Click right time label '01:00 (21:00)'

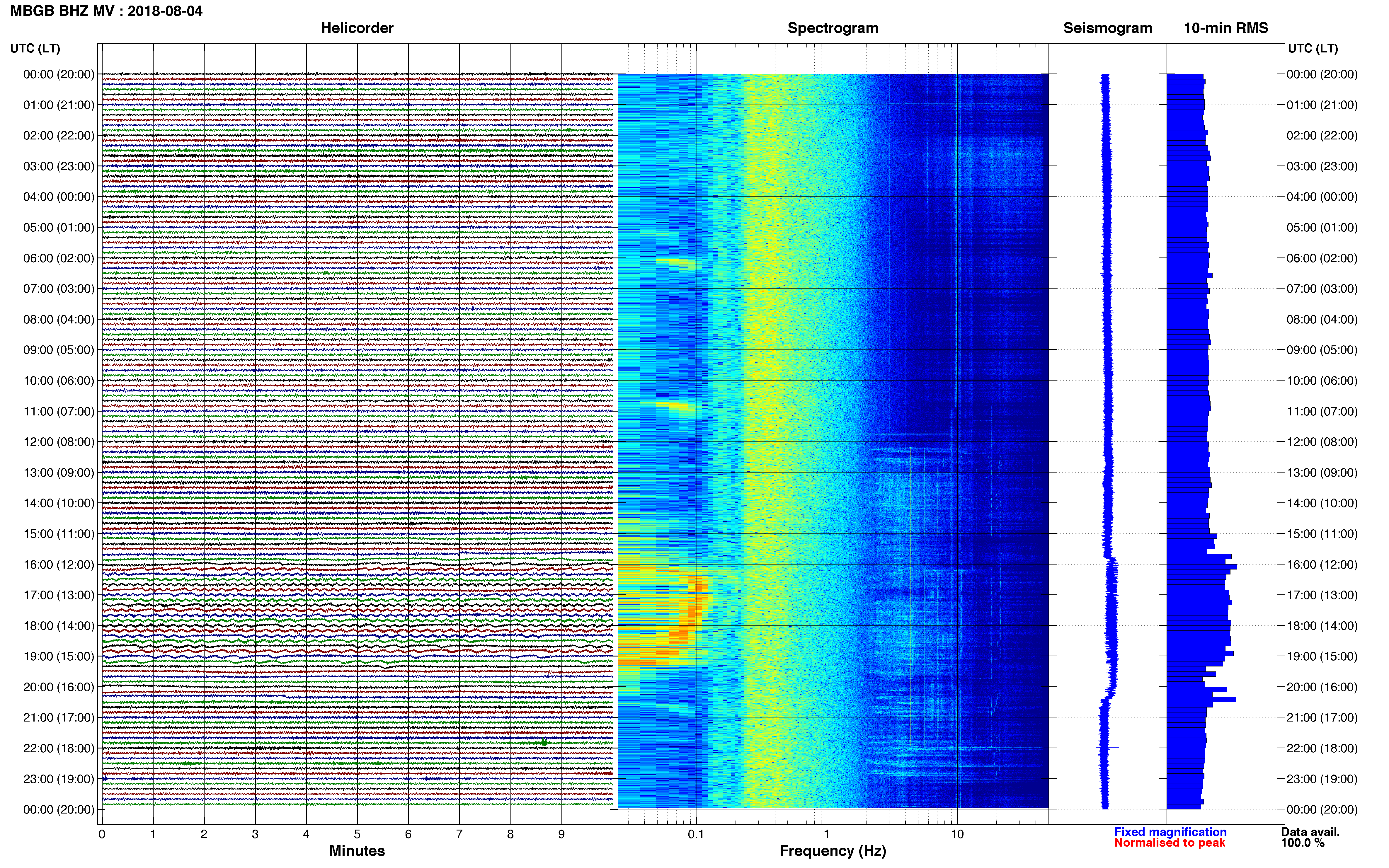pos(1322,105)
